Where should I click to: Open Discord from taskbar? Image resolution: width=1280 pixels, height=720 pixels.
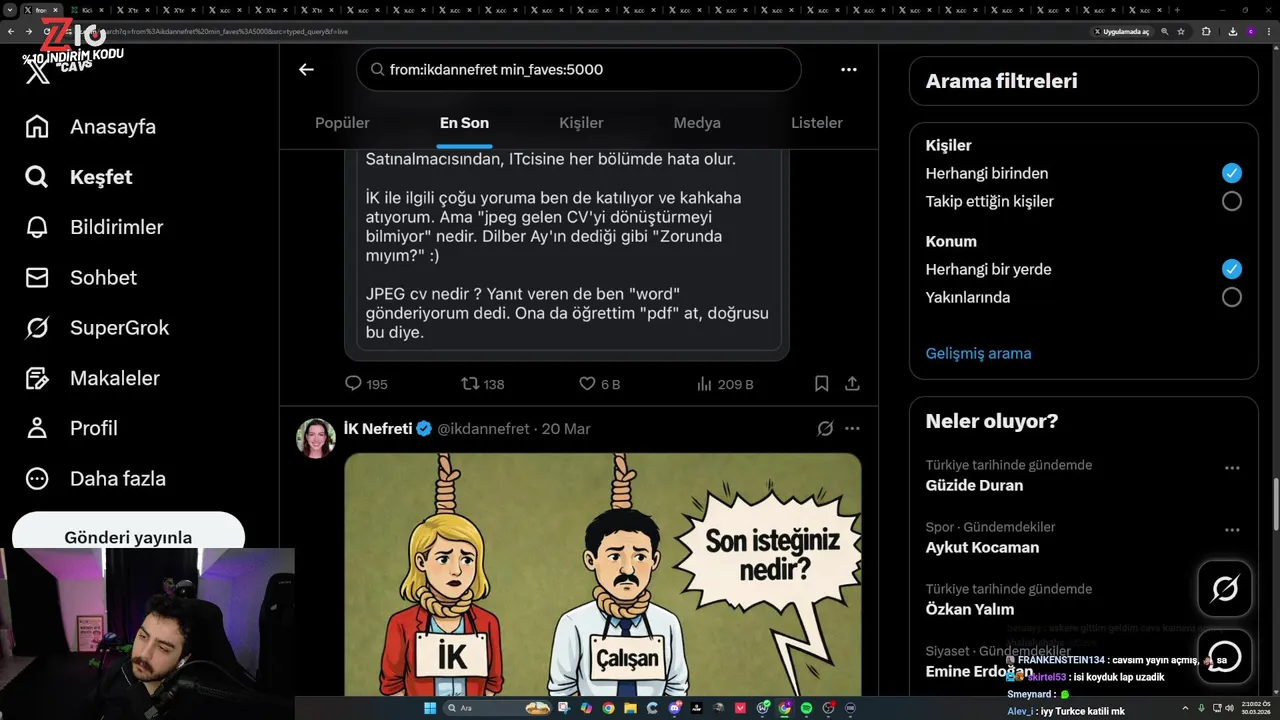point(675,708)
